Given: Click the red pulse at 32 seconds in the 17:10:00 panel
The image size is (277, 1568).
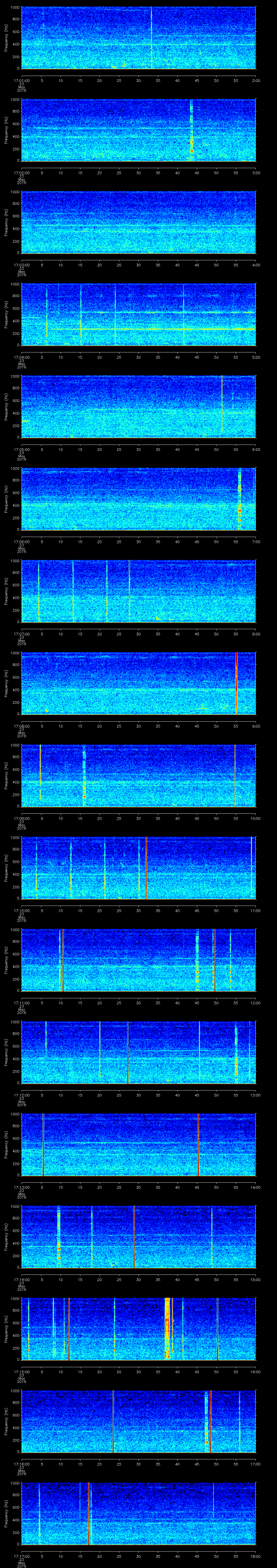Looking at the screenshot, I should pos(146,868).
